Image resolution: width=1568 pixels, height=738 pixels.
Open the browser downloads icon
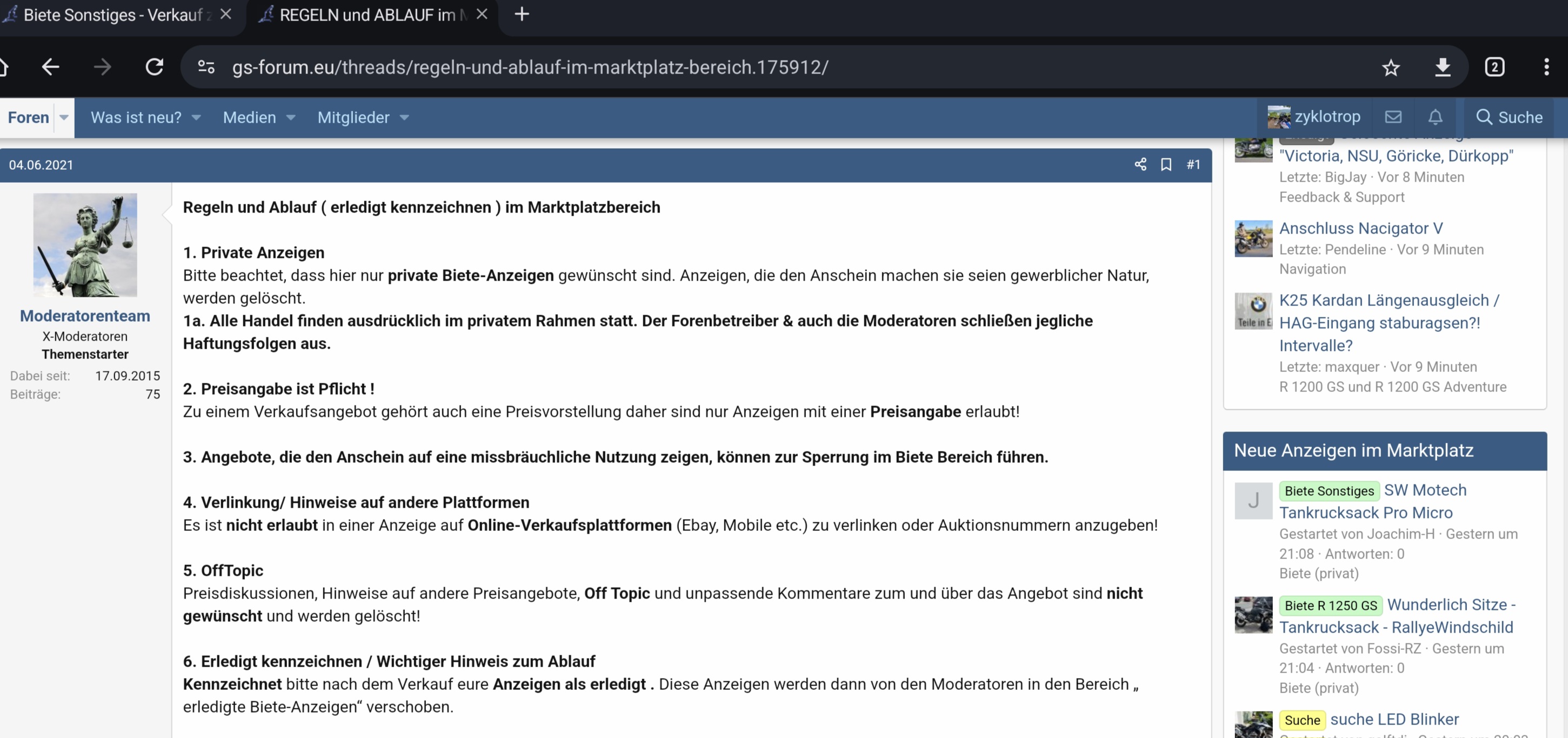click(1443, 67)
